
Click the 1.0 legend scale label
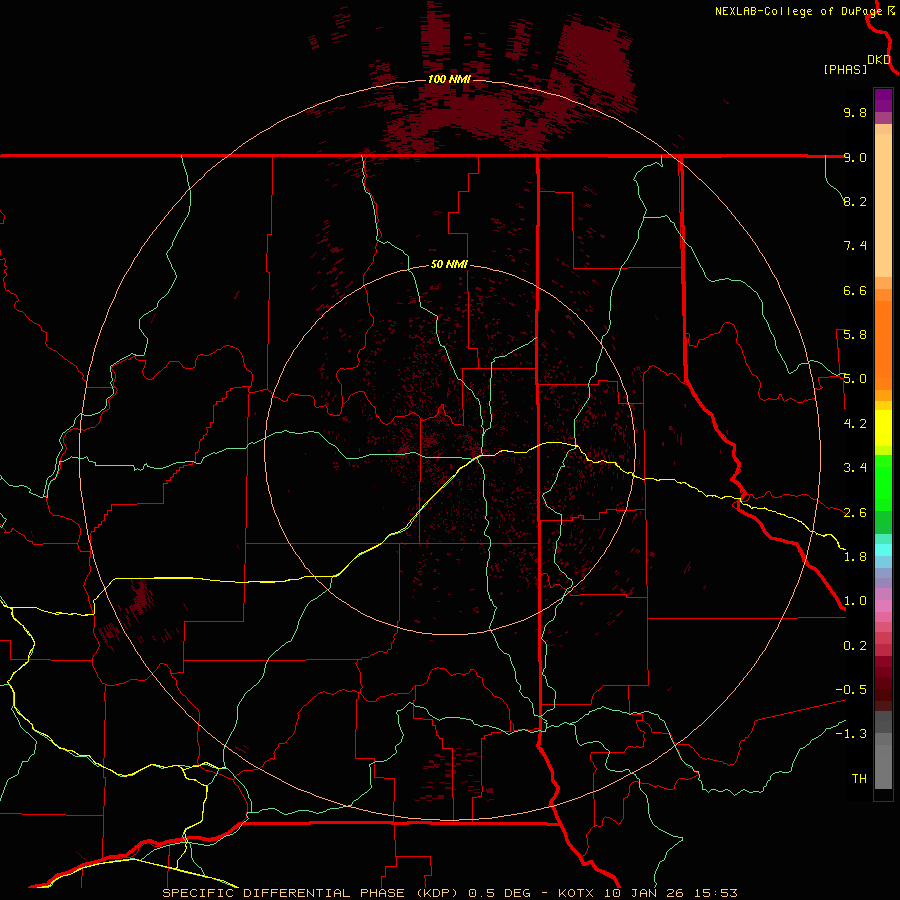(855, 601)
